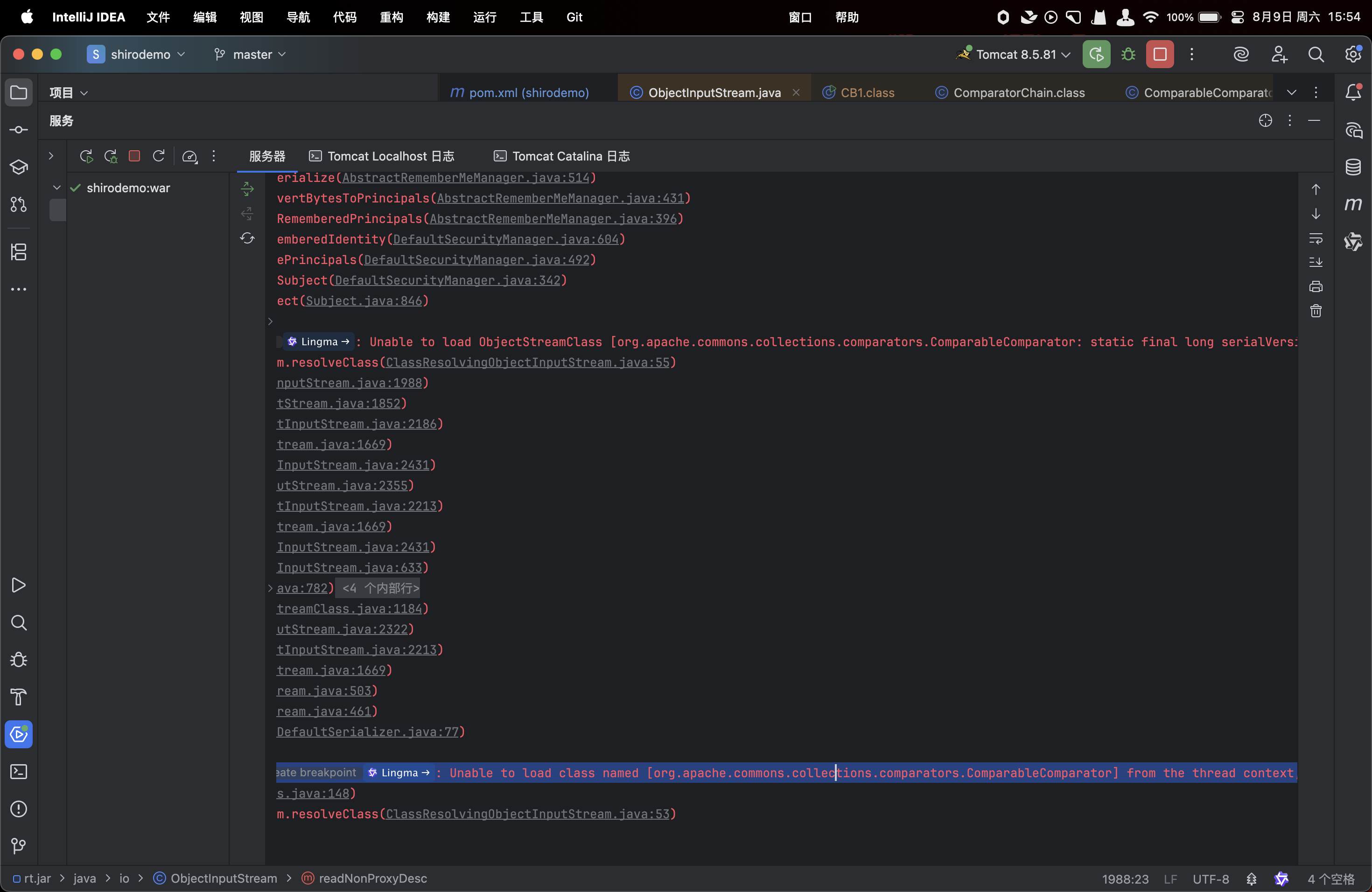Open the Problems tool window
Screen dimensions: 1372x892
coord(19,809)
